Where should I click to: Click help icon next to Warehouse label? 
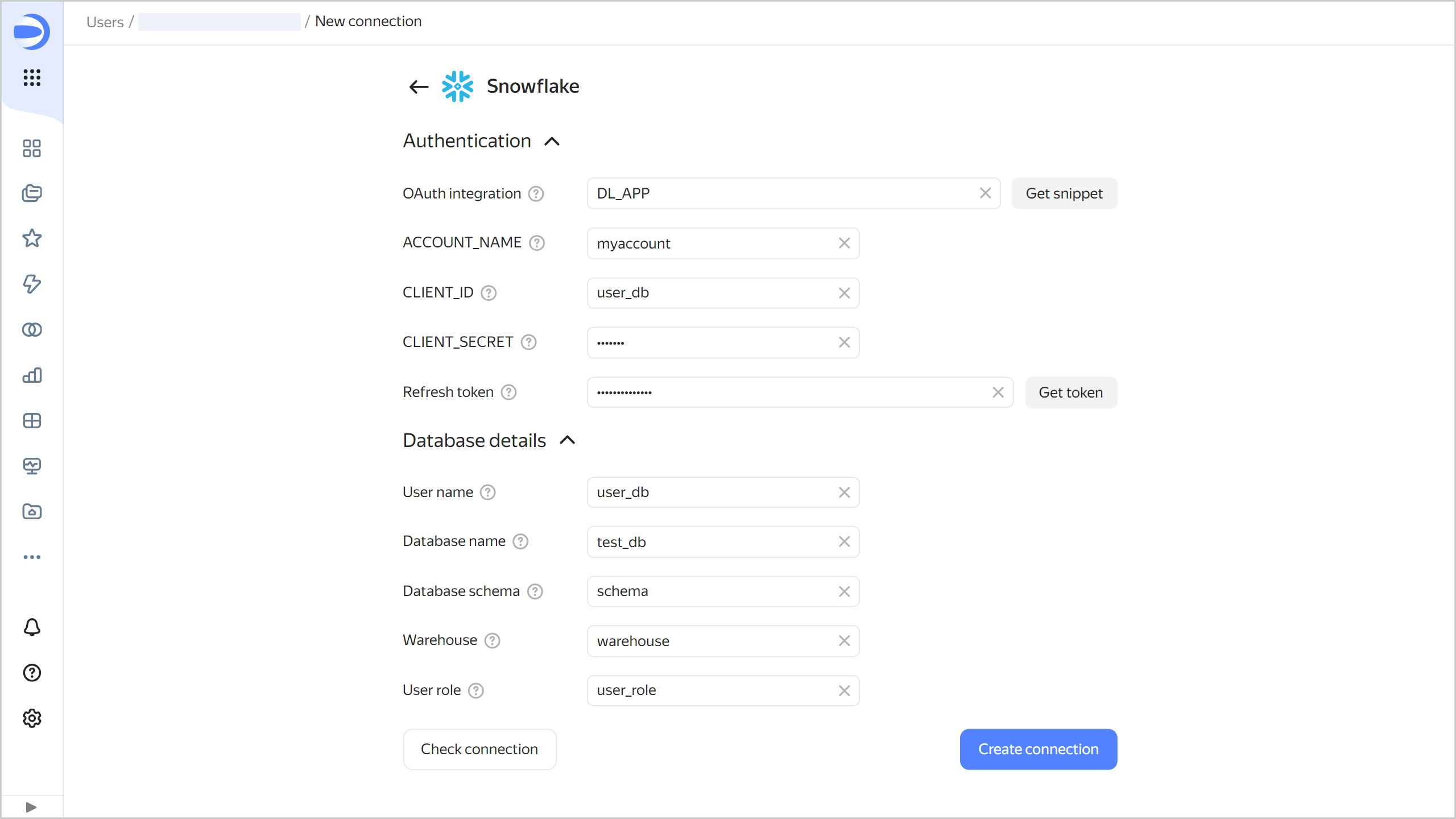coord(492,641)
